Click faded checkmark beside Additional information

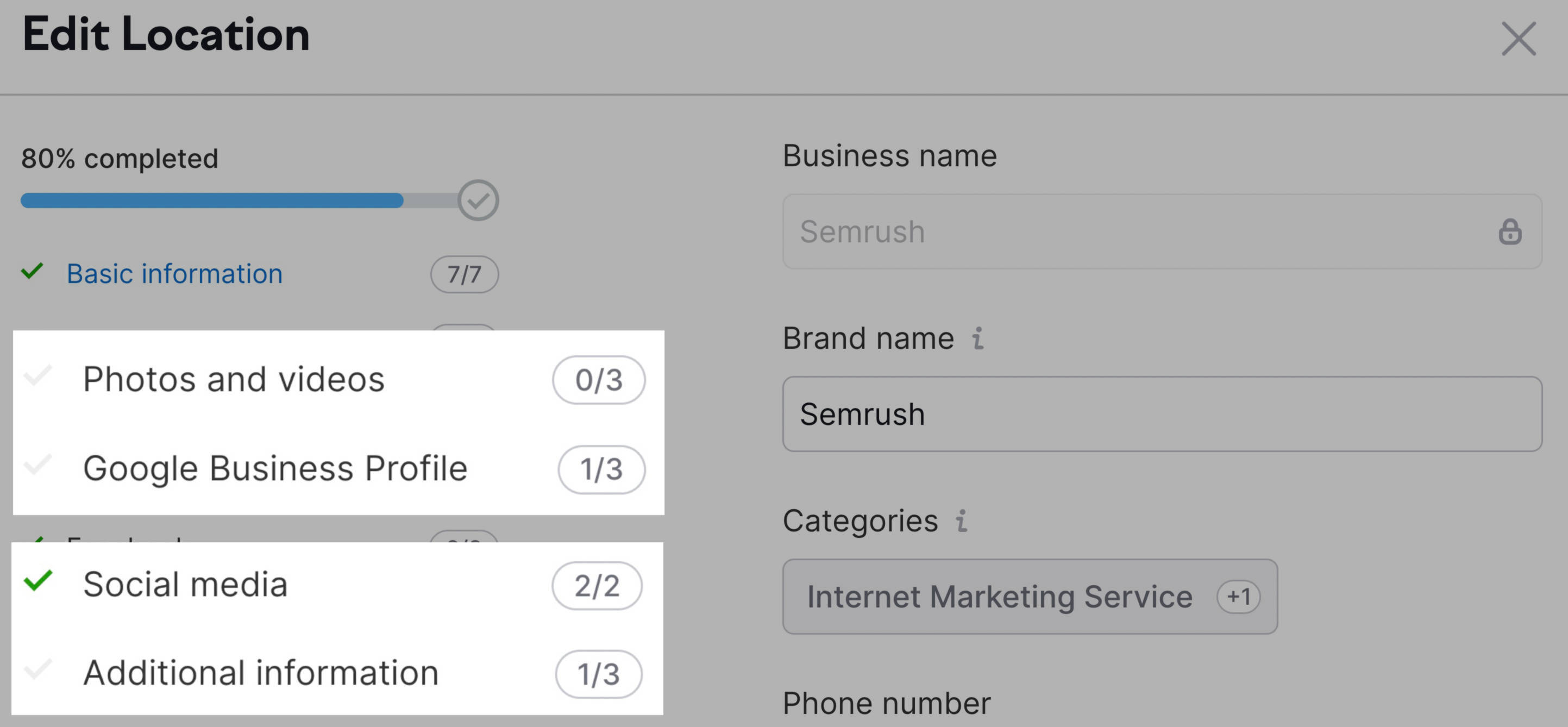coord(37,670)
